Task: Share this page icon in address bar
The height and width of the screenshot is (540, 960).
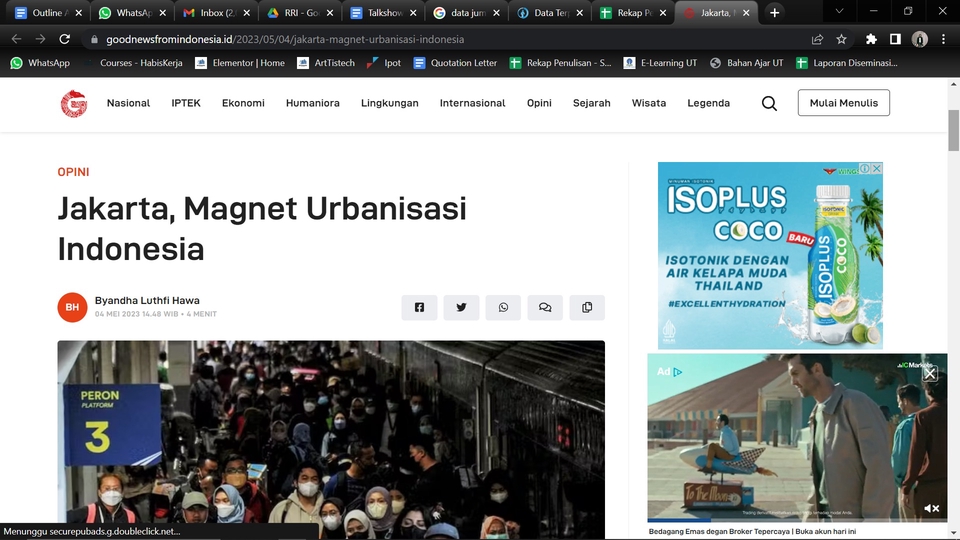Action: click(x=817, y=39)
